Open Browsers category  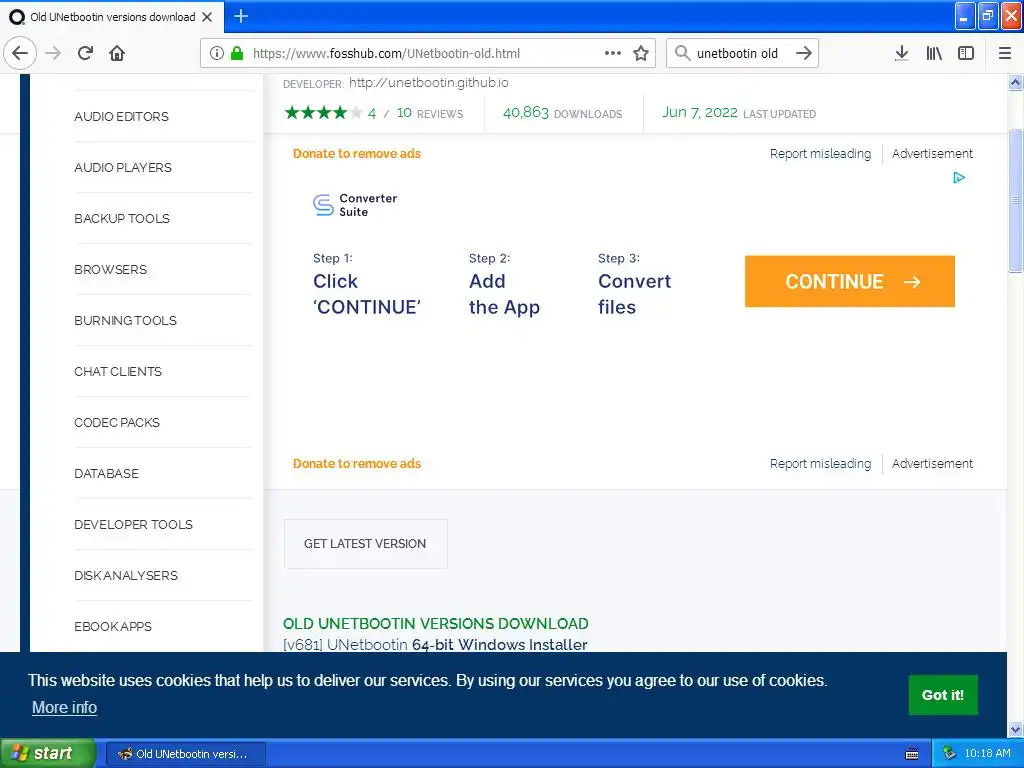click(x=110, y=269)
